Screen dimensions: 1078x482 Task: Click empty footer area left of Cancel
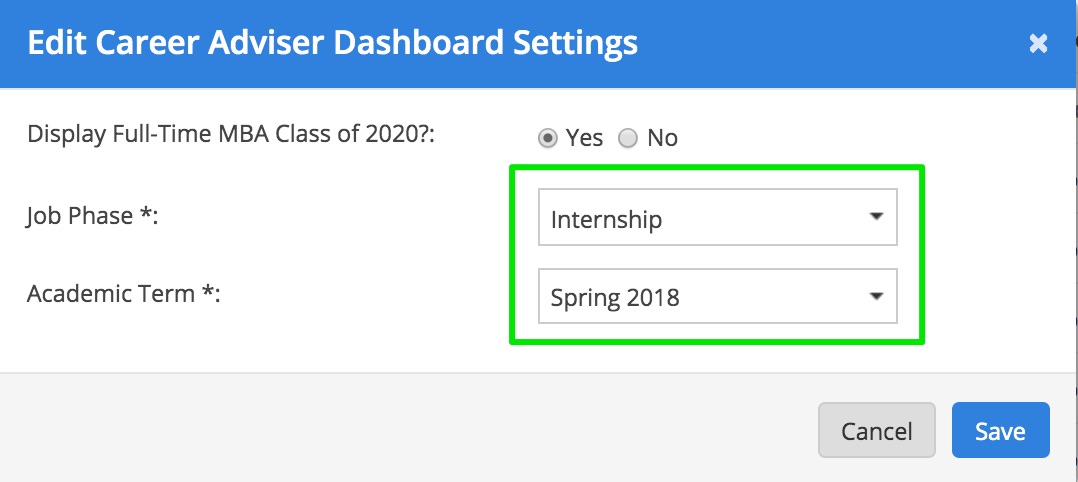tap(400, 430)
